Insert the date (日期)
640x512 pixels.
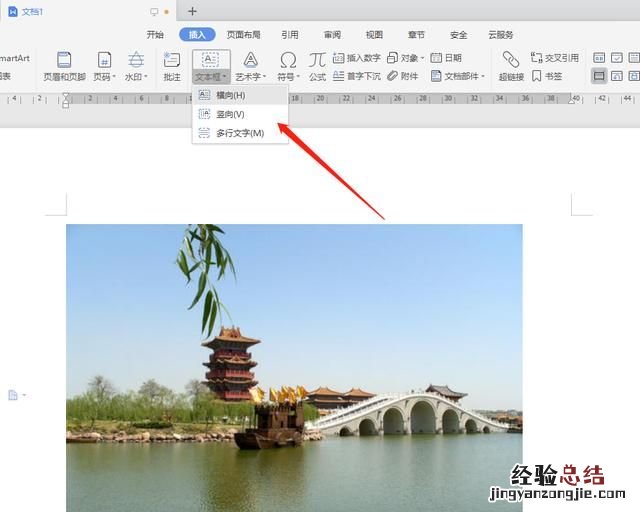[446, 58]
